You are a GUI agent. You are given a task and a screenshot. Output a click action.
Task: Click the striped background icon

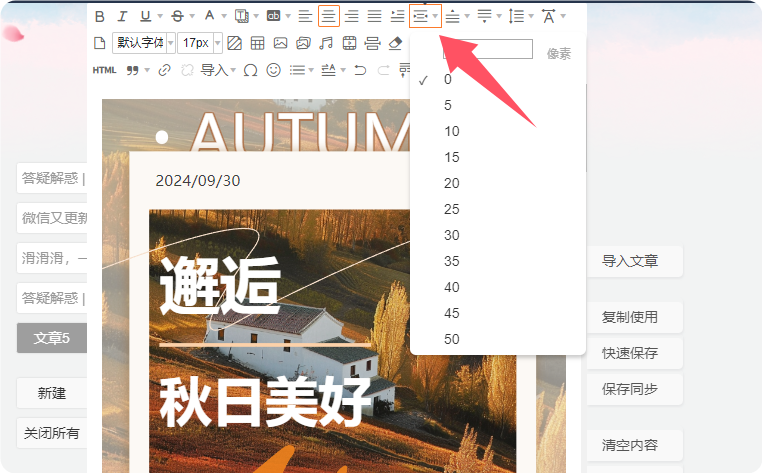click(234, 43)
